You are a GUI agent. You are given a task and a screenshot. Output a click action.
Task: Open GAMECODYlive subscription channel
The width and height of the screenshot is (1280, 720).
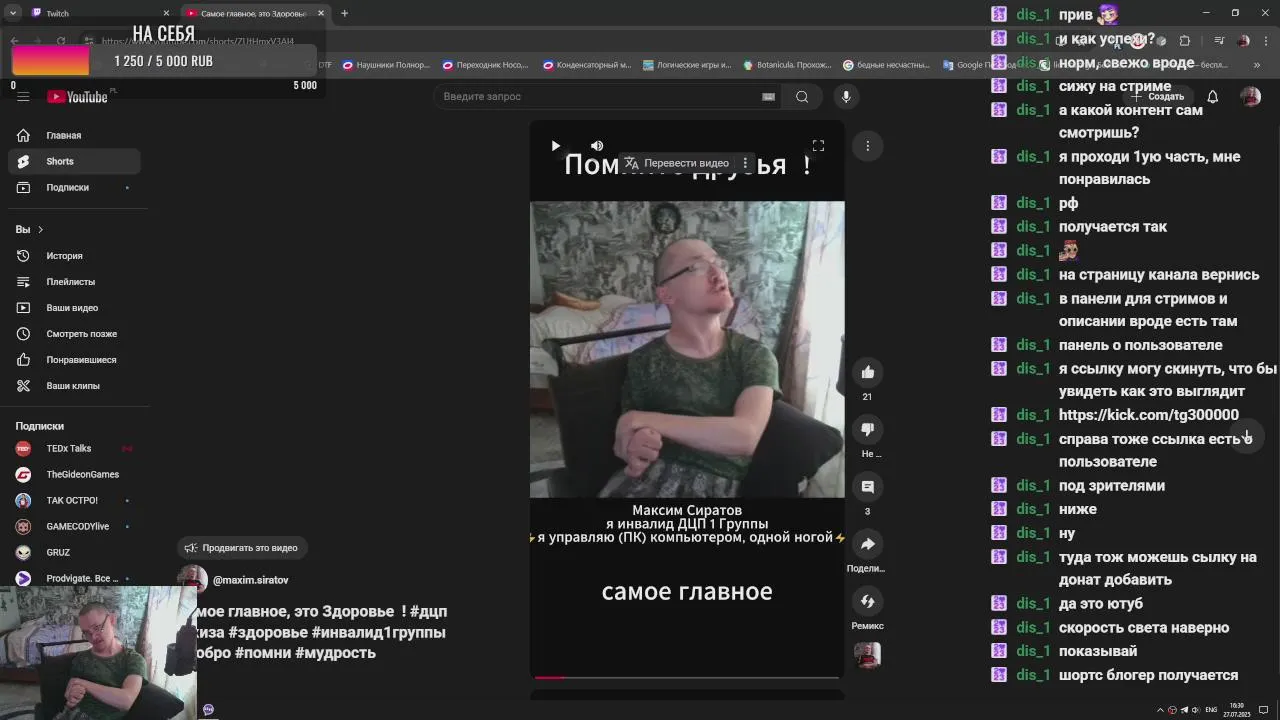pos(75,526)
